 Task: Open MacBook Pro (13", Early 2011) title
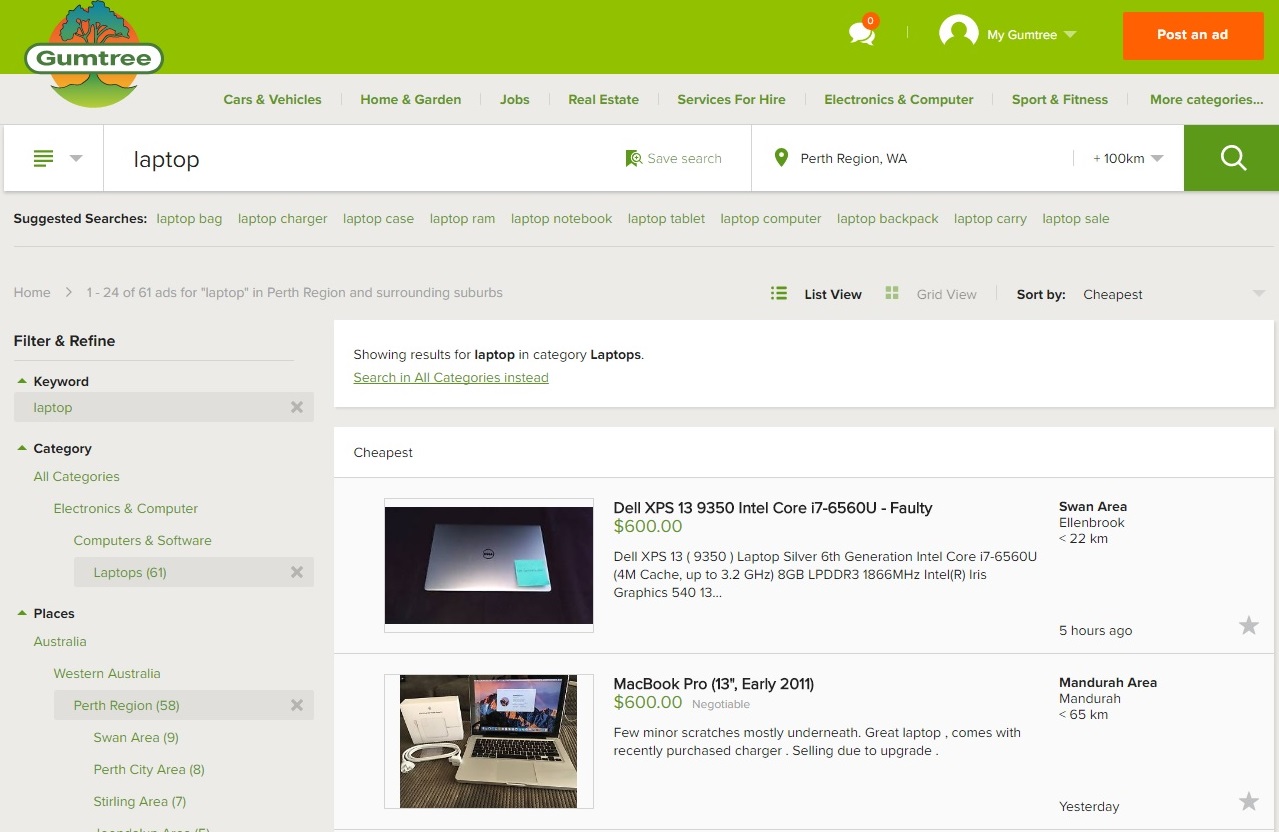tap(714, 683)
